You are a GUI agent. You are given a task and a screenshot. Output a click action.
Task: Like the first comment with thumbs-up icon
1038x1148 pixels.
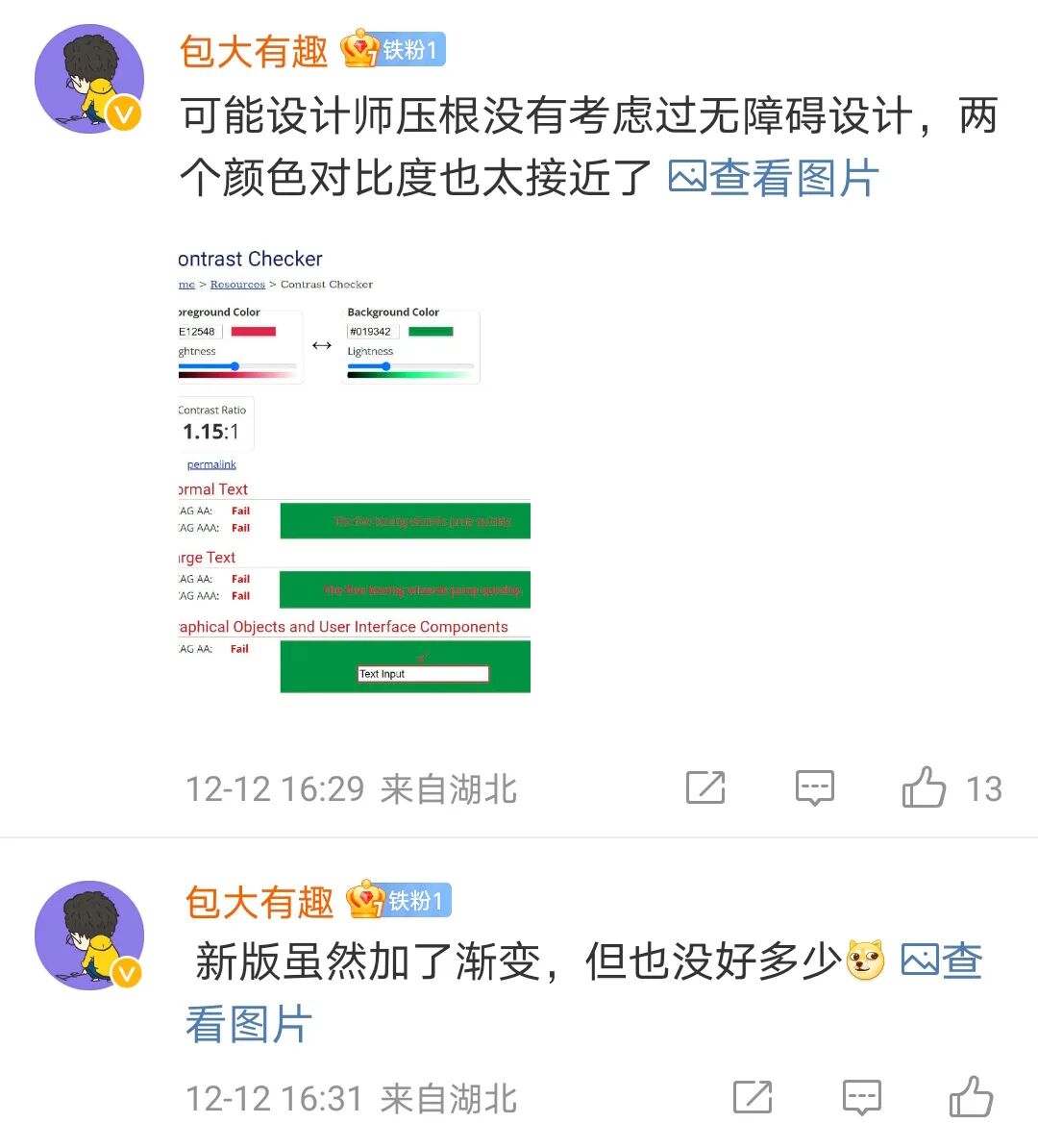click(x=924, y=787)
